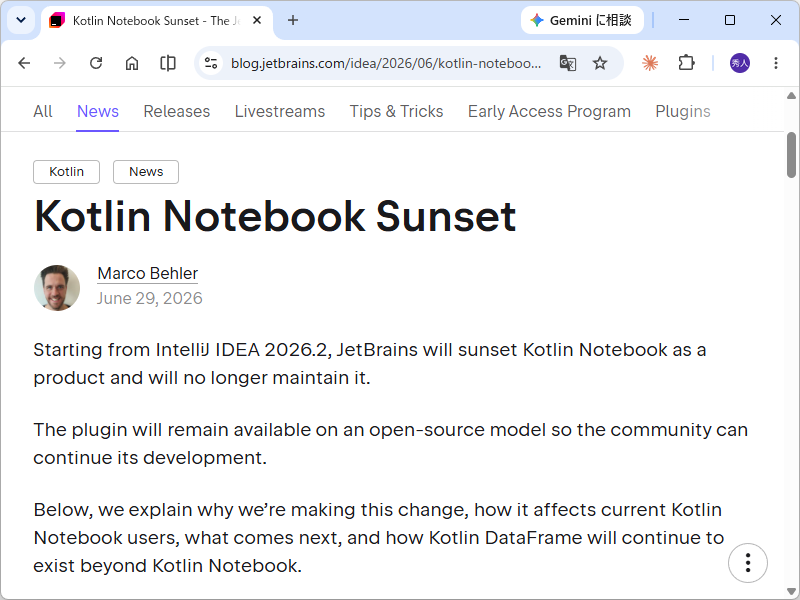
Task: Open a new browser tab
Action: [293, 20]
